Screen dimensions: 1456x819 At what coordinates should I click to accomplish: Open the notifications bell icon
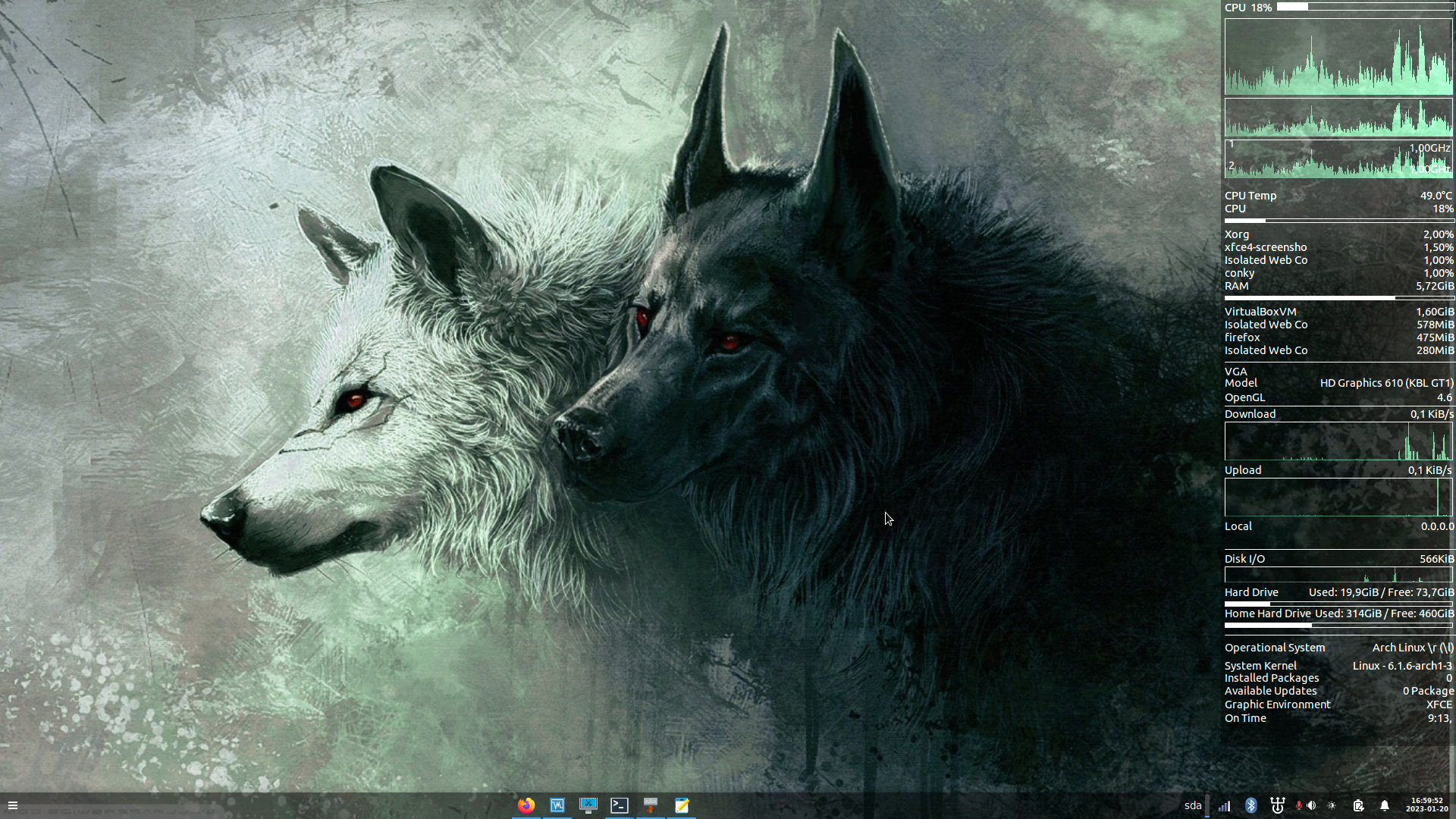coord(1385,805)
